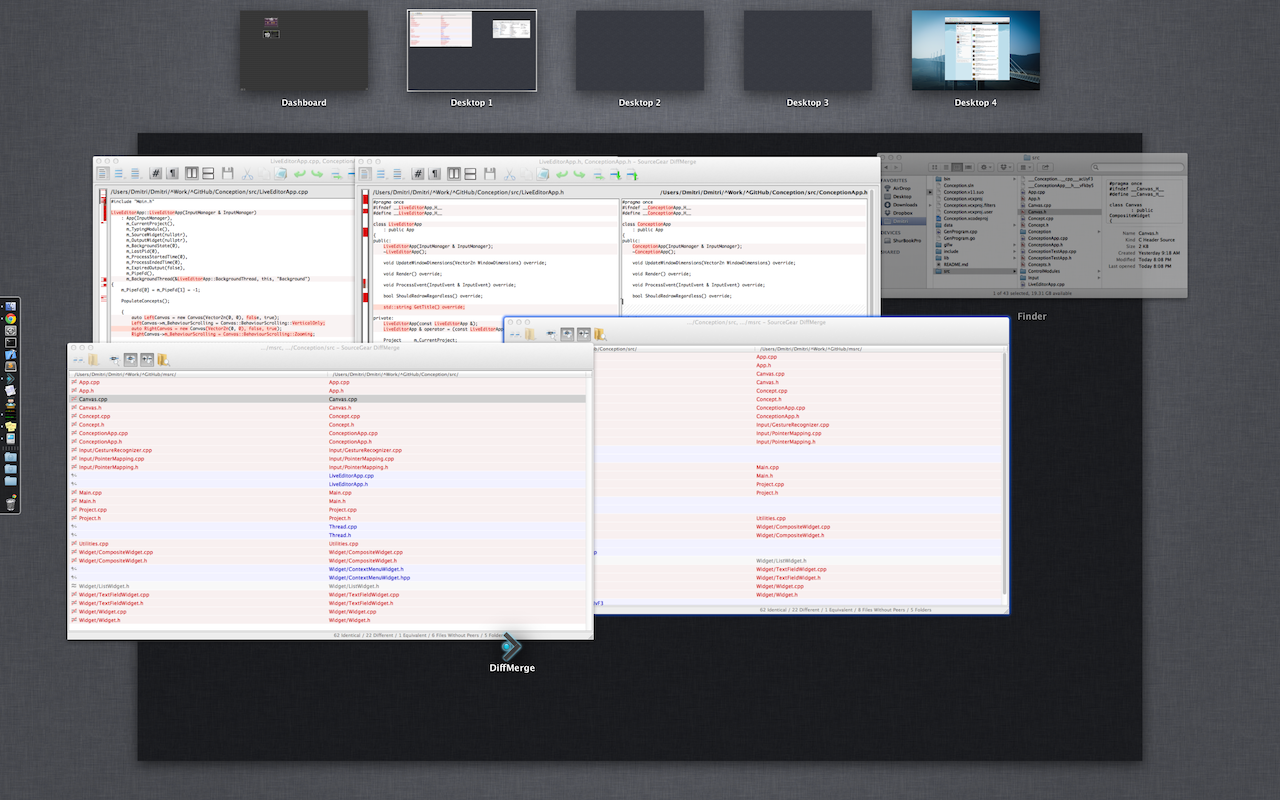Click Differences Only icon in LiveEditorApp.cpp window

click(x=118, y=173)
